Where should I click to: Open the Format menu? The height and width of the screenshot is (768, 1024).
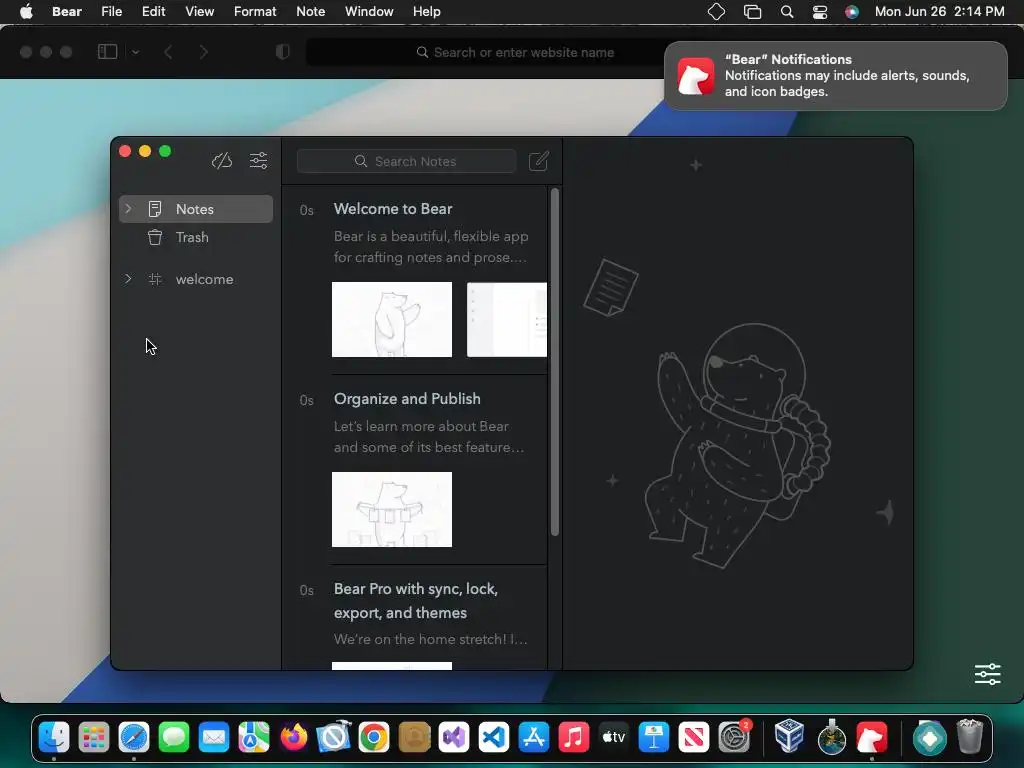point(255,12)
